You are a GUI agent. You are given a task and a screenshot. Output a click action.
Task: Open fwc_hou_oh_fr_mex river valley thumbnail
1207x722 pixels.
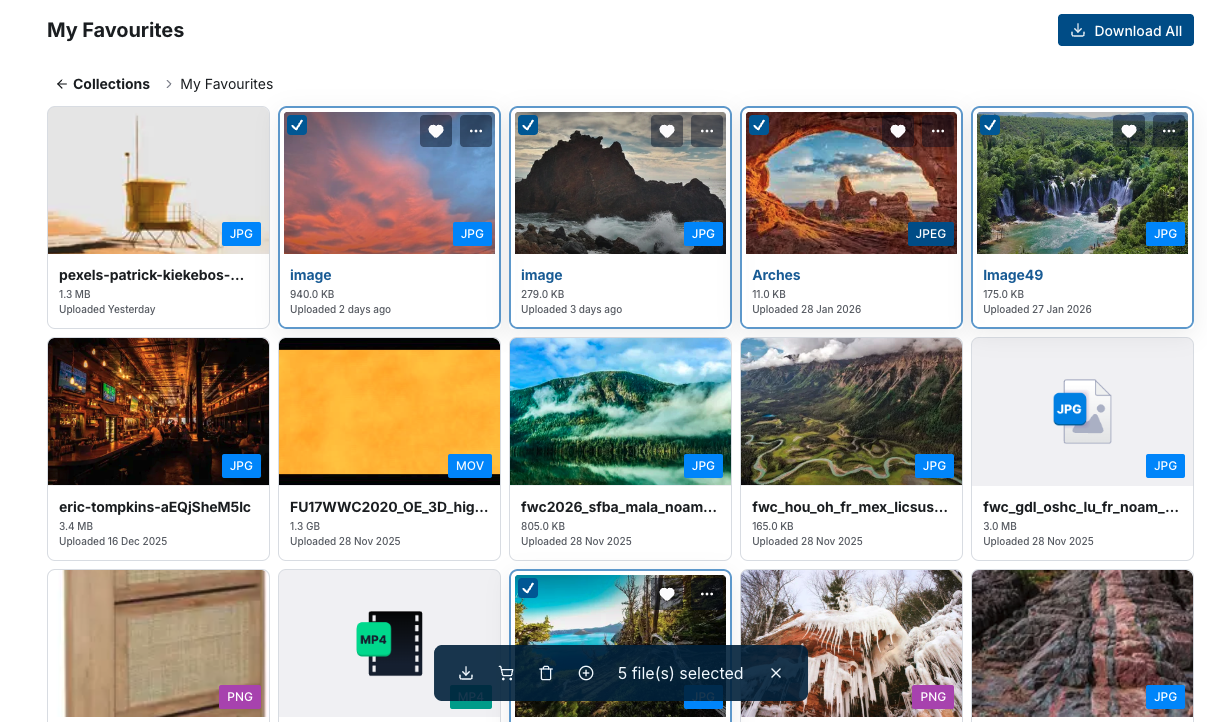(851, 412)
